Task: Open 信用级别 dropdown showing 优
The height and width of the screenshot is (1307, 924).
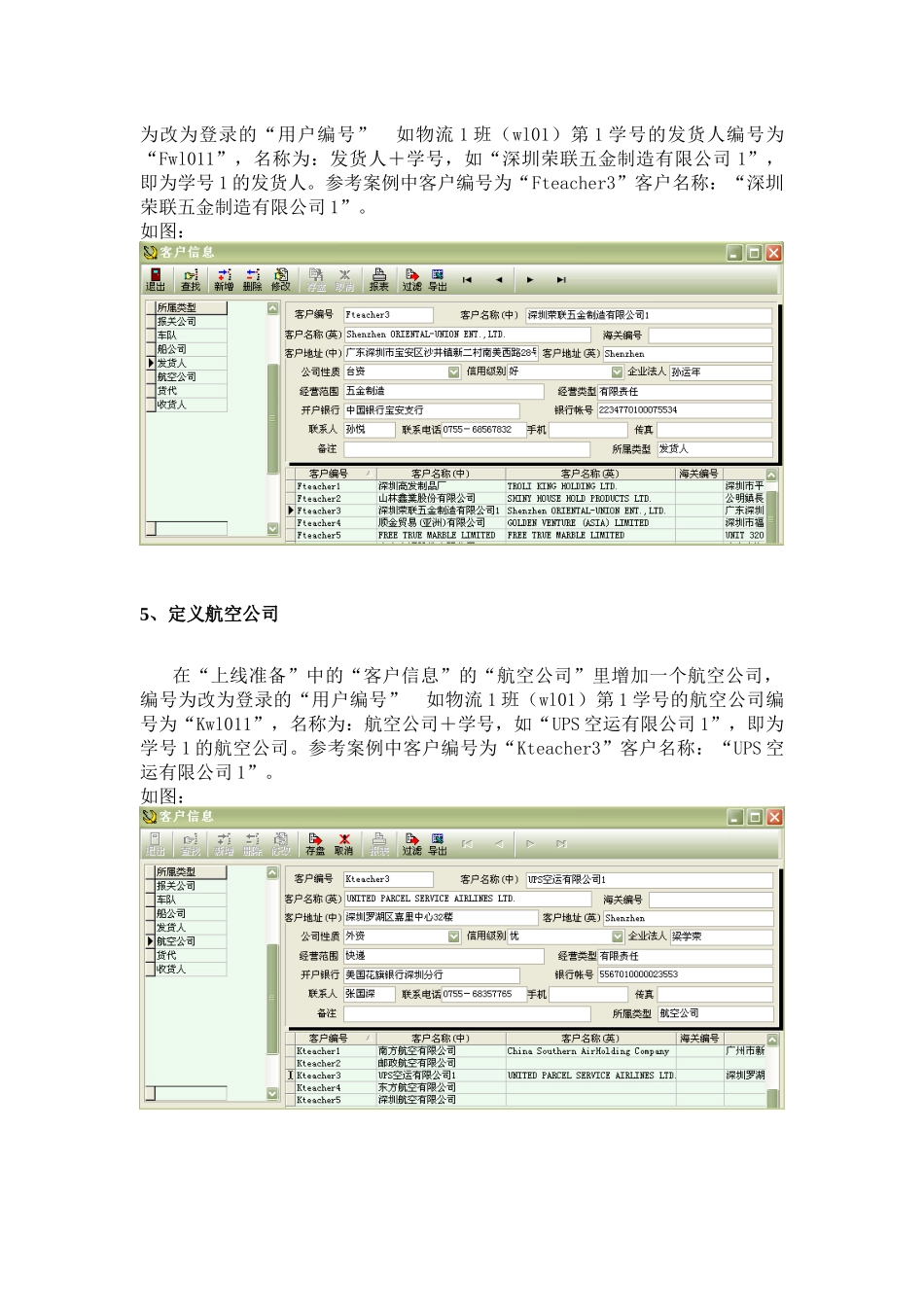Action: tap(617, 936)
